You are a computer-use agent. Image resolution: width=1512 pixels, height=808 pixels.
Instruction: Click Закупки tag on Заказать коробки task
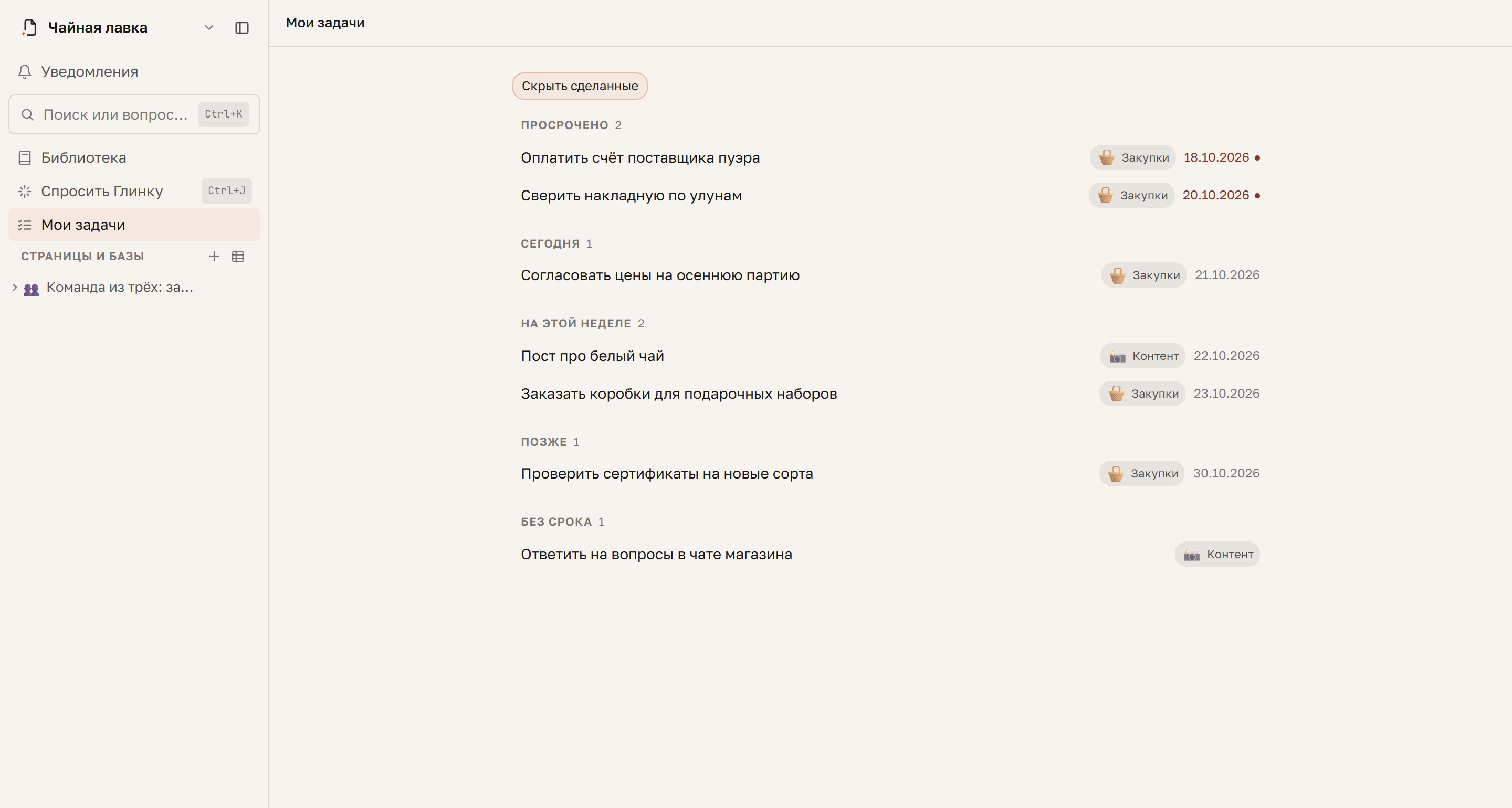(1142, 394)
